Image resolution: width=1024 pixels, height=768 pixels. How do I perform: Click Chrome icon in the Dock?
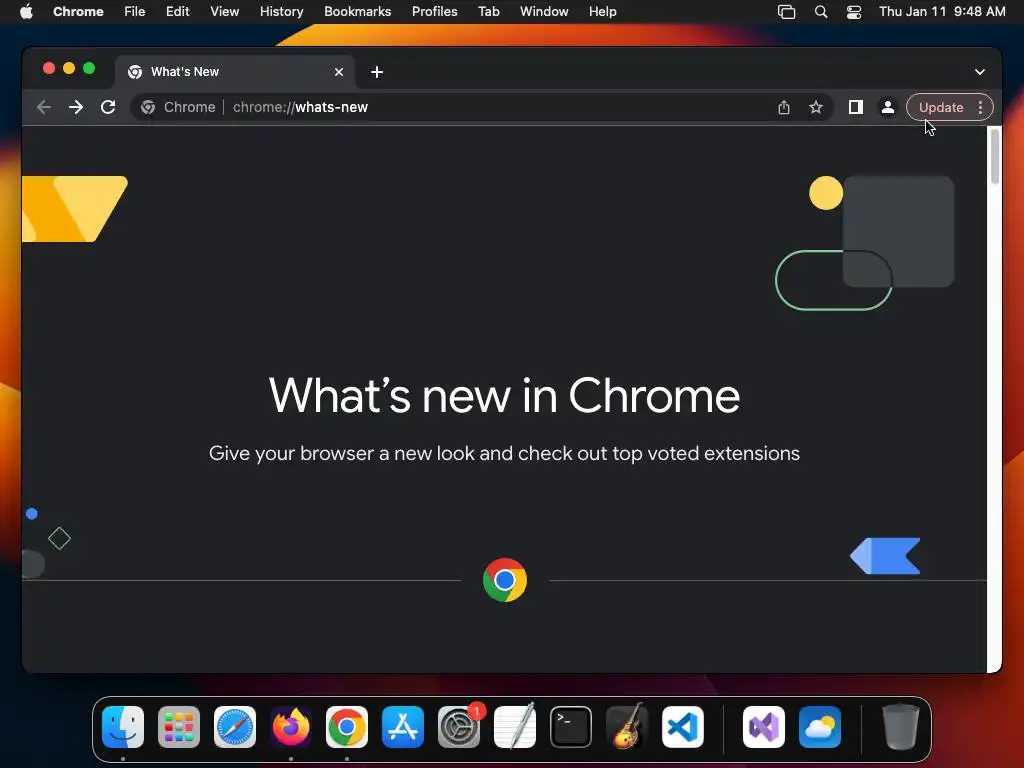point(347,727)
